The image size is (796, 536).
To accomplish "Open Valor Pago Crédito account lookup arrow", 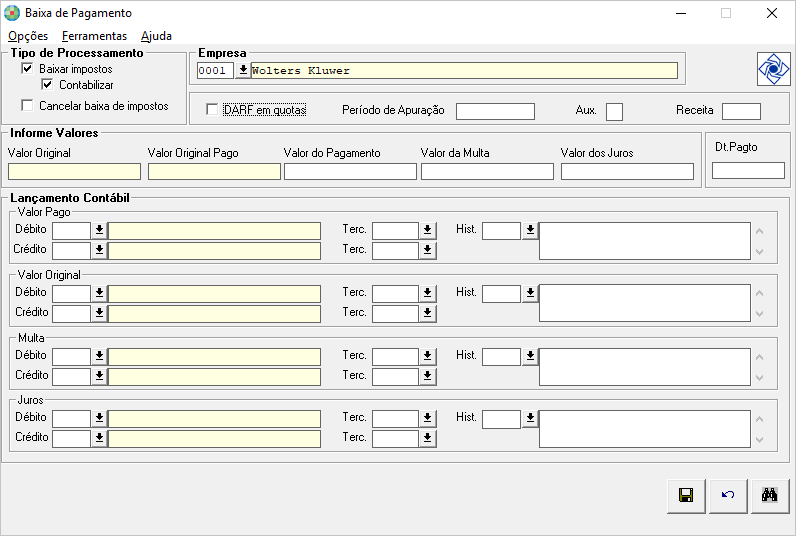I will (100, 250).
